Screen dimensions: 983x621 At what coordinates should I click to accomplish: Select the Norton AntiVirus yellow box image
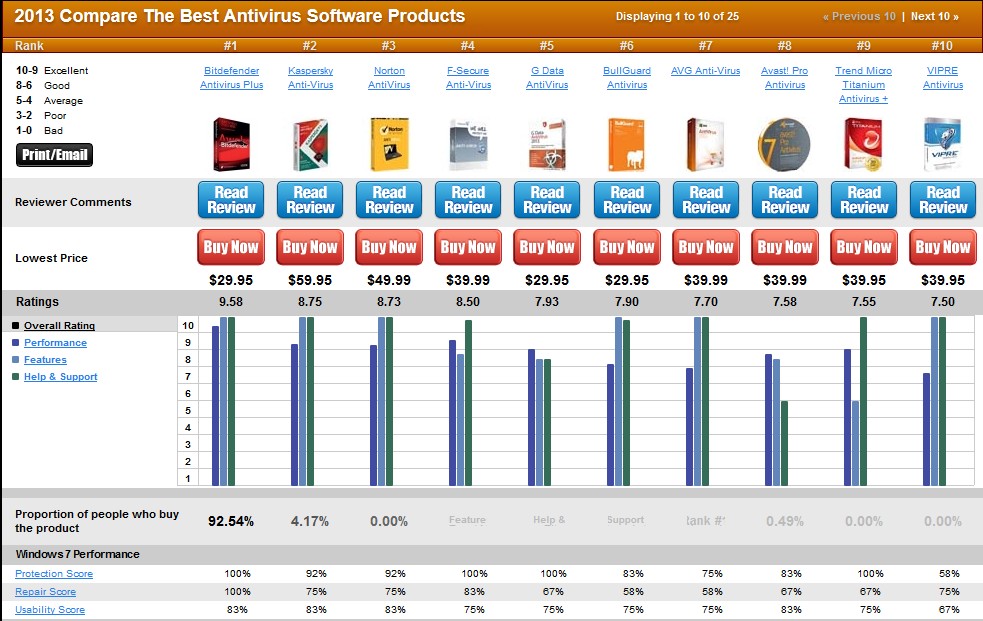click(389, 144)
